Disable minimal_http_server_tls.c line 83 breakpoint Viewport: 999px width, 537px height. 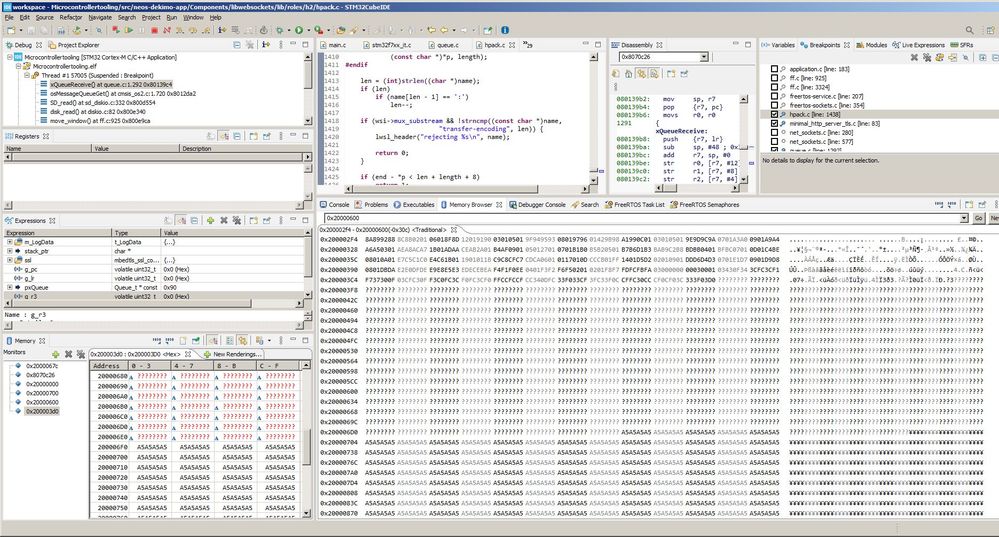pos(775,123)
